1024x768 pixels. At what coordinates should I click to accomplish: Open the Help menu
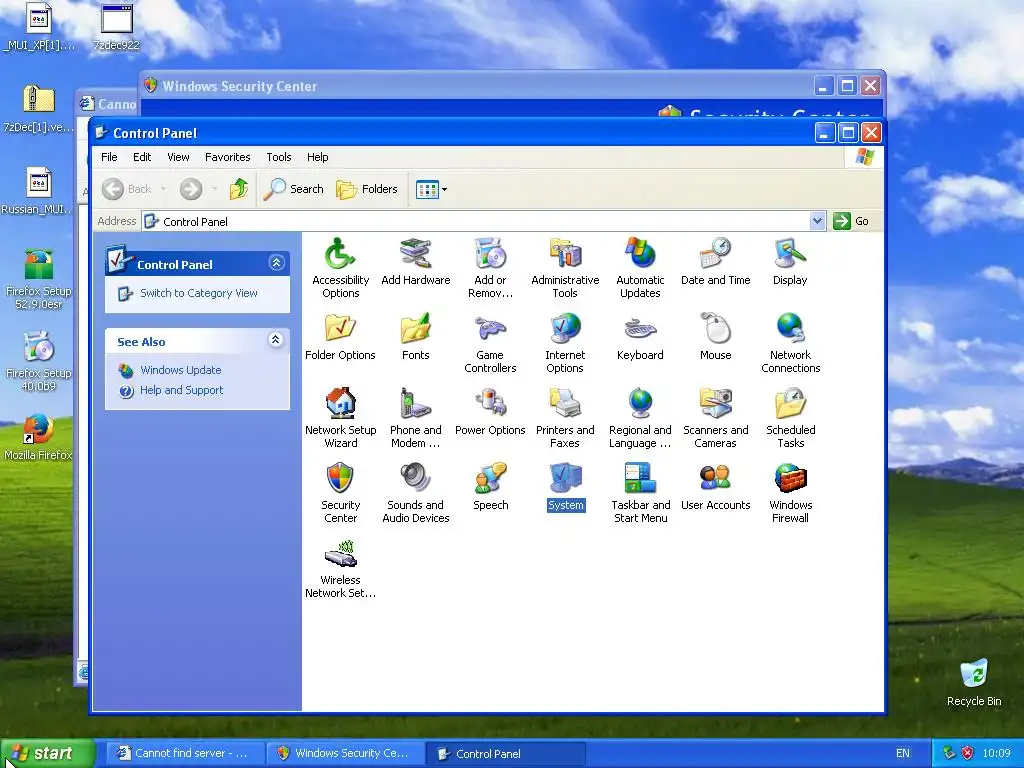point(317,157)
